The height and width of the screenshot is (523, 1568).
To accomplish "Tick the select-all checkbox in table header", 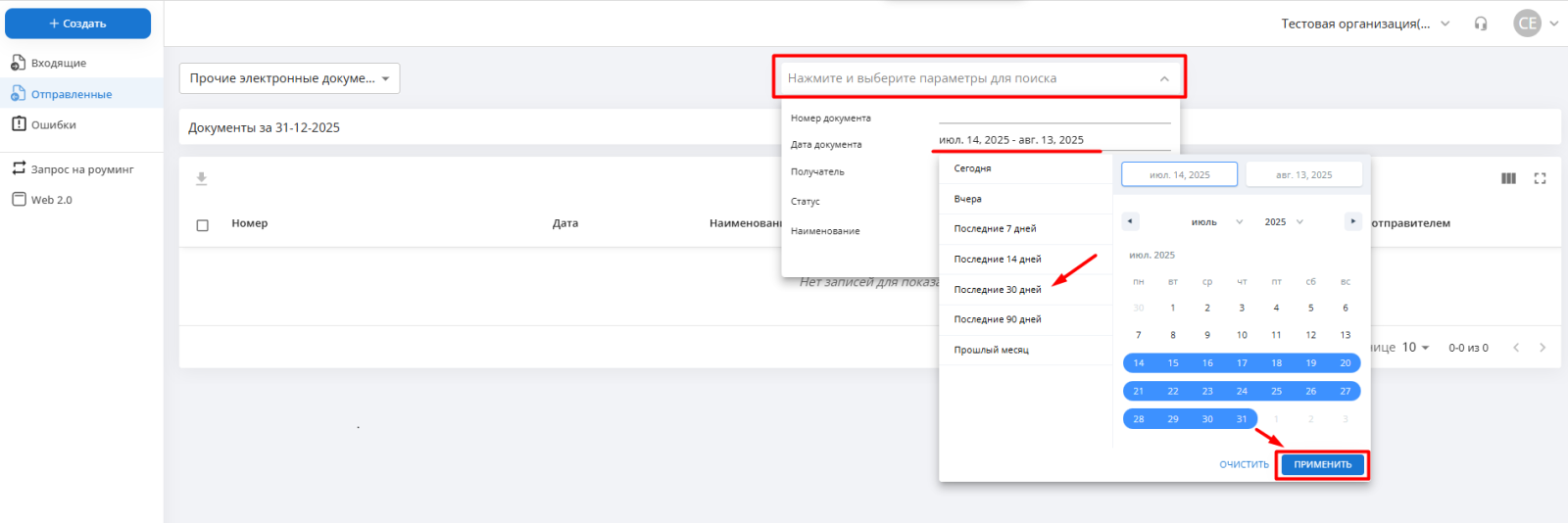I will point(203,225).
